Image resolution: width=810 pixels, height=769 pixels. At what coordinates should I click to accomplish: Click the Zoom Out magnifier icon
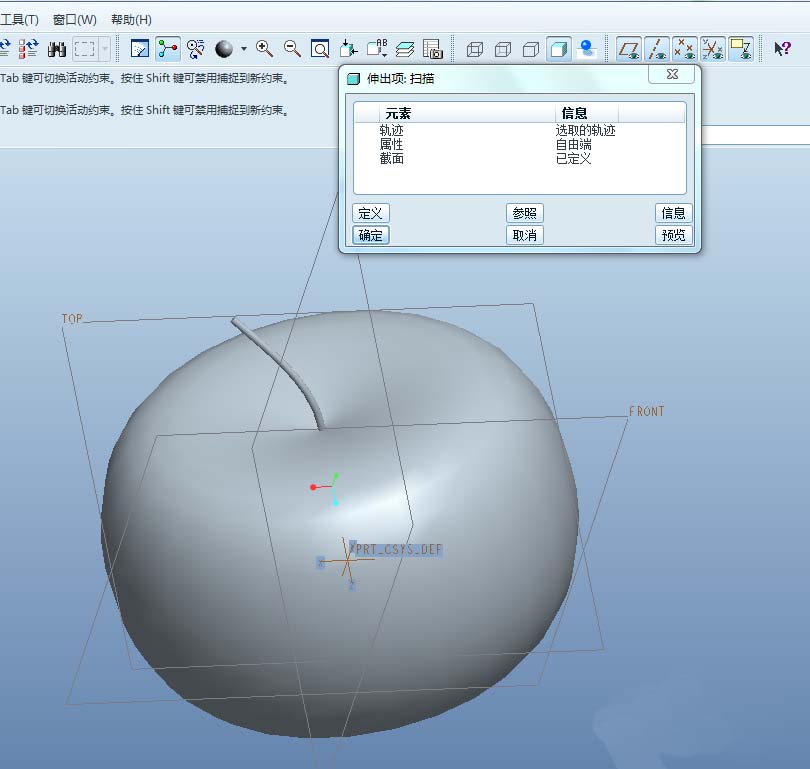click(x=292, y=48)
